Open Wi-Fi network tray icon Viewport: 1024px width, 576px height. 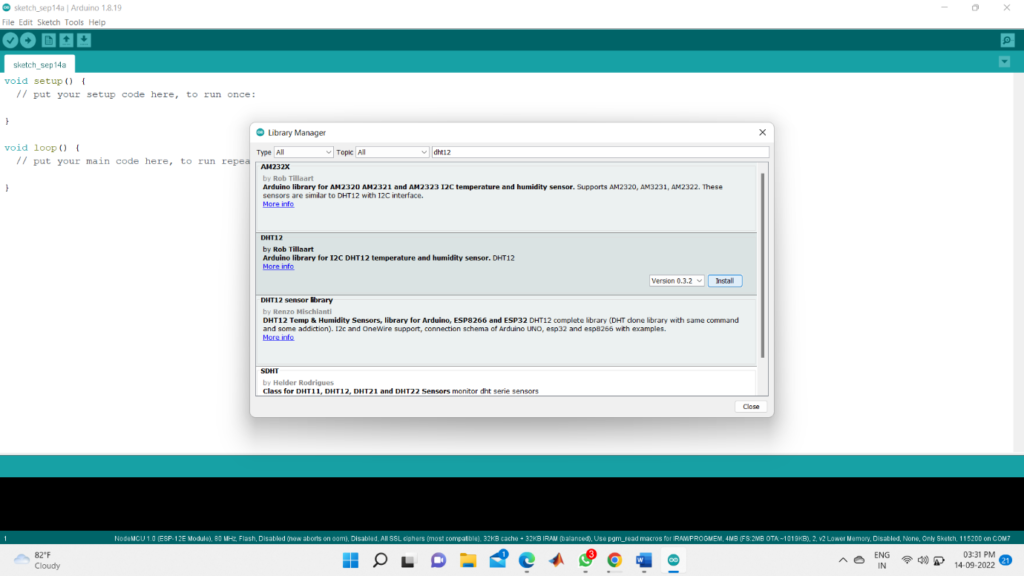point(907,560)
